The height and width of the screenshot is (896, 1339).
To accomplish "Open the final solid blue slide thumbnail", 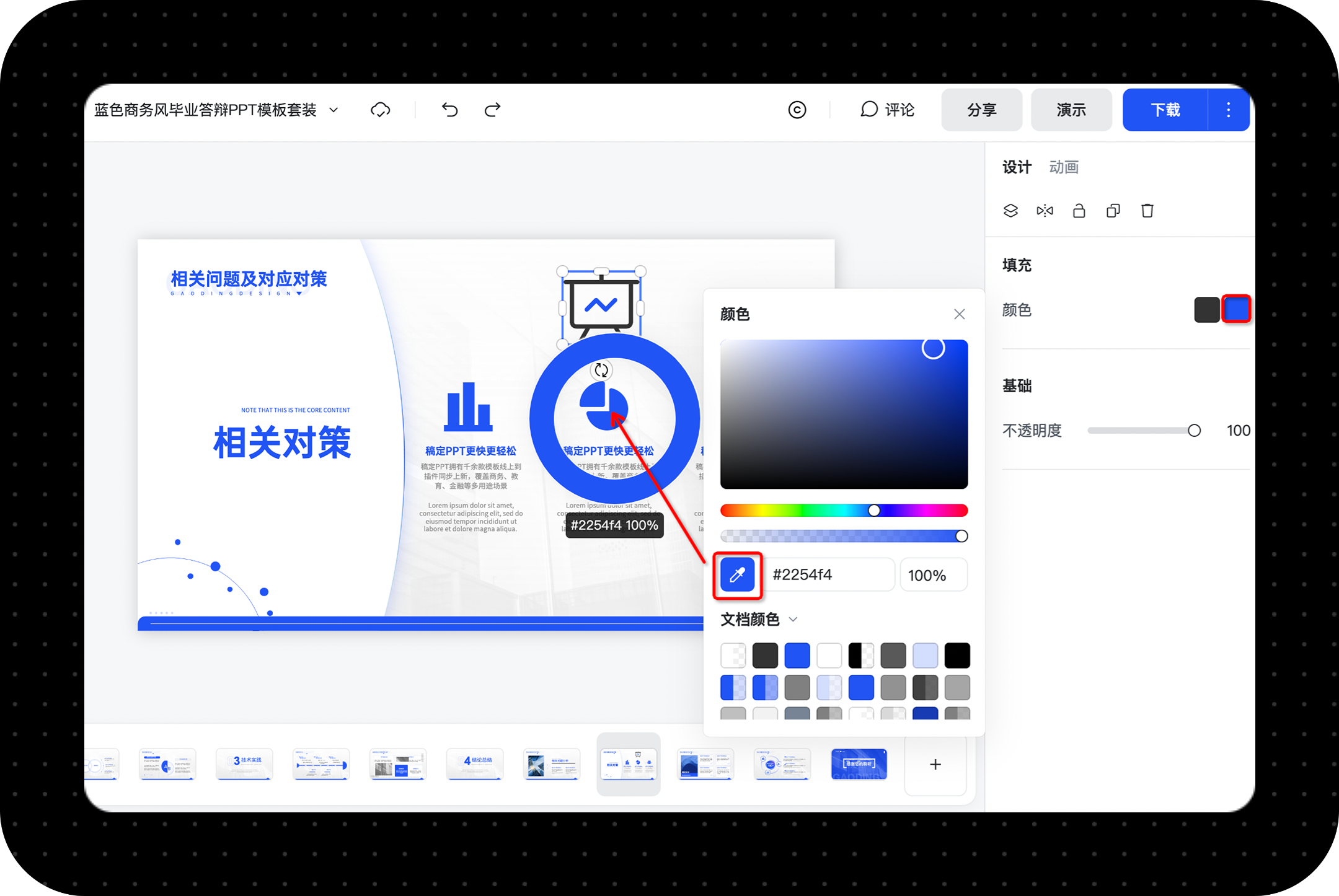I will [859, 765].
